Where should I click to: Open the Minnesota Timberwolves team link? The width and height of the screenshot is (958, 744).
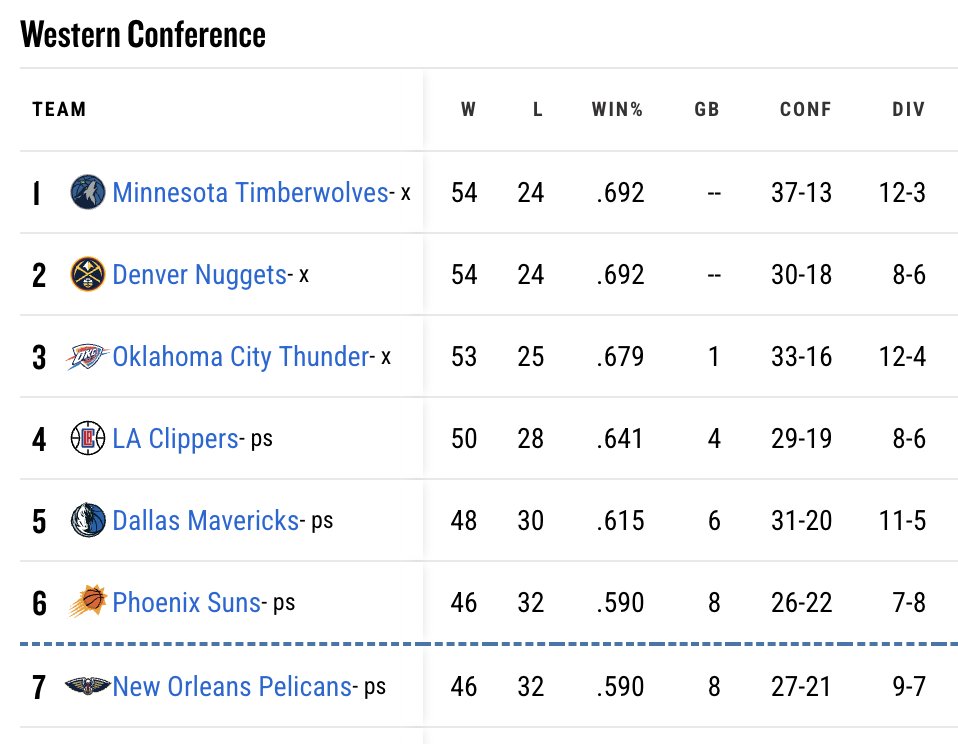(250, 192)
